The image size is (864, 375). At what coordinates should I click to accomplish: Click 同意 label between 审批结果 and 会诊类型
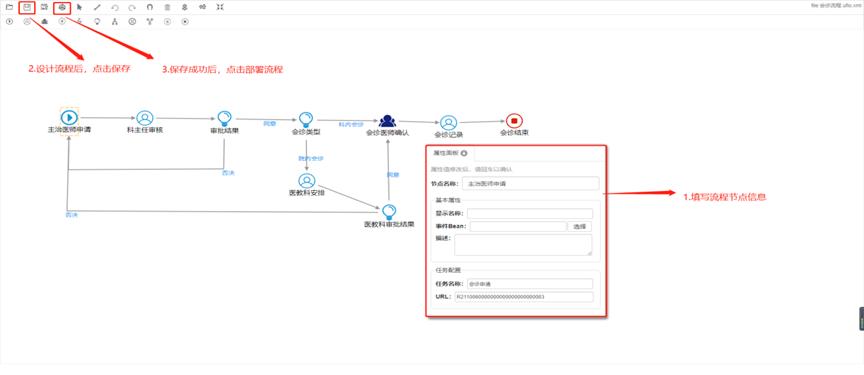click(x=269, y=123)
